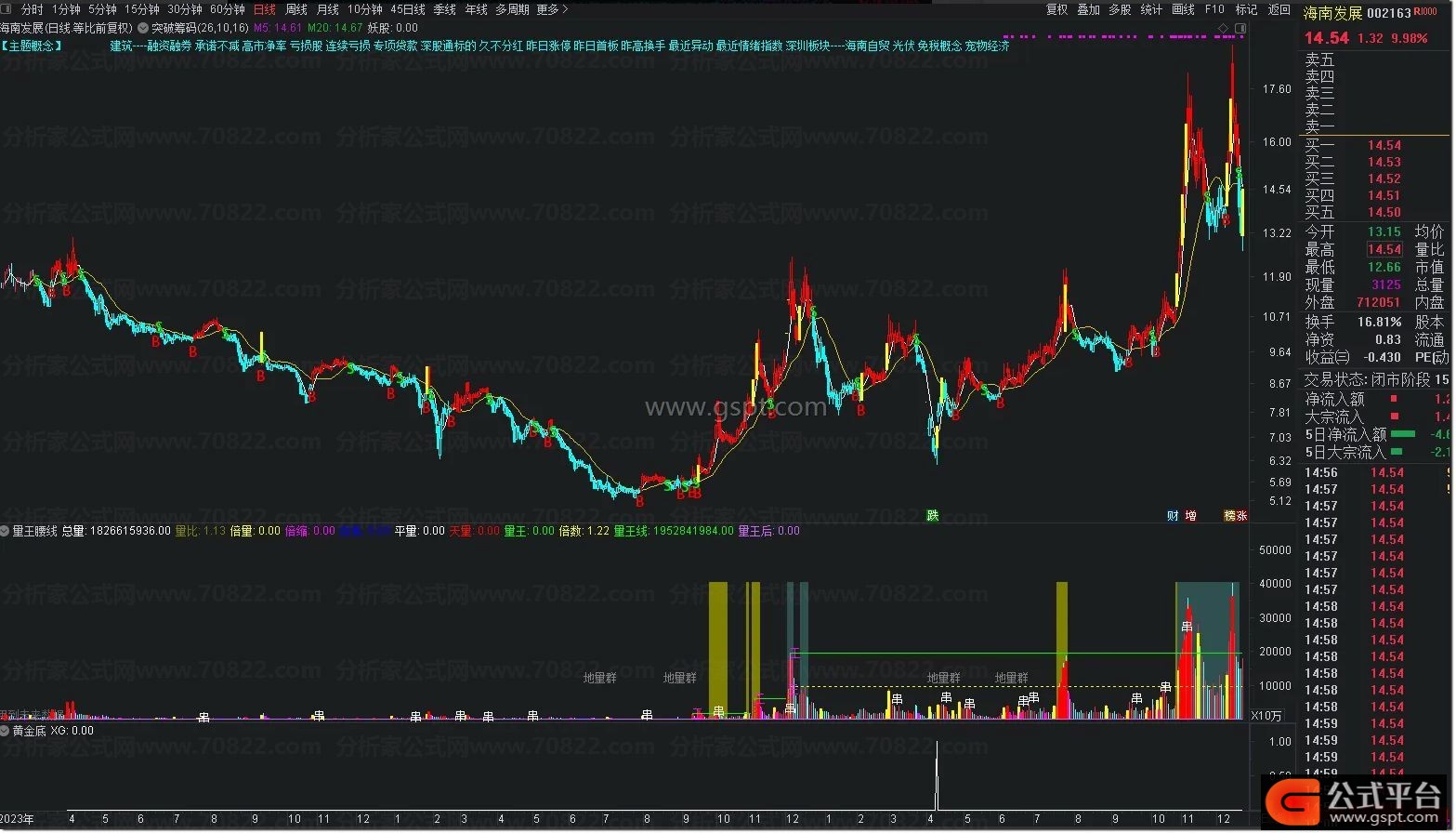Switch to the 周线 weekly period tab

point(296,9)
